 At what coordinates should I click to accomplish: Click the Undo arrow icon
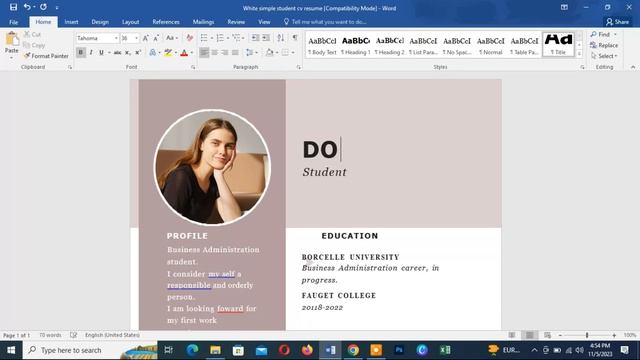27,7
